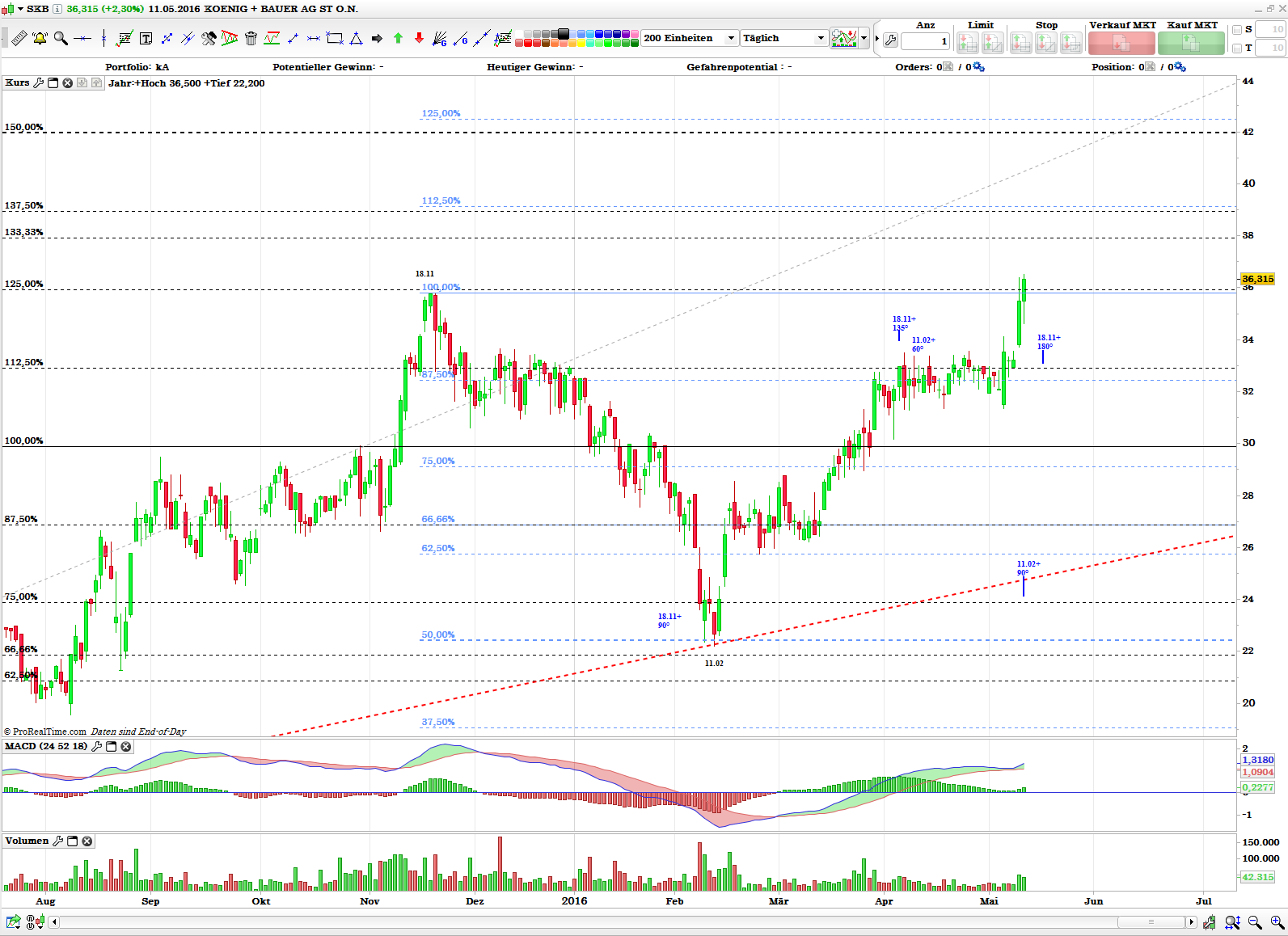Click the S value input field
The width and height of the screenshot is (1288, 936).
[1270, 29]
